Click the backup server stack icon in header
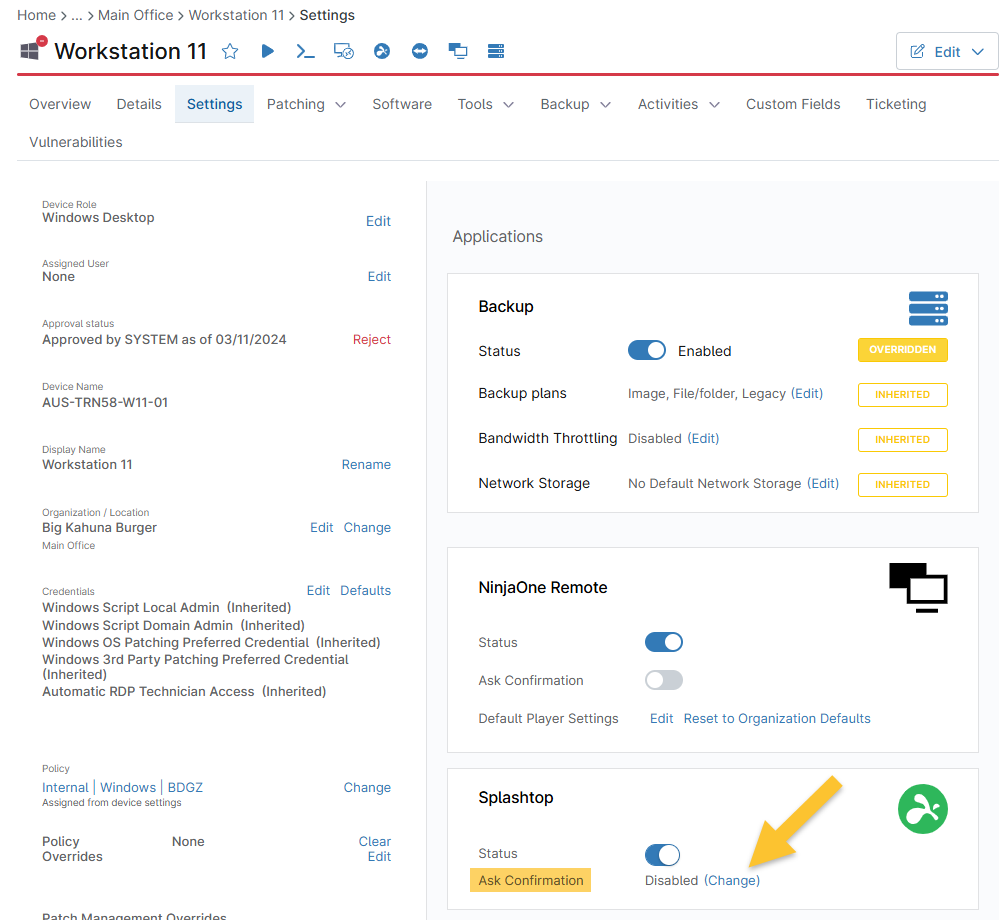Image resolution: width=1007 pixels, height=920 pixels. click(495, 51)
